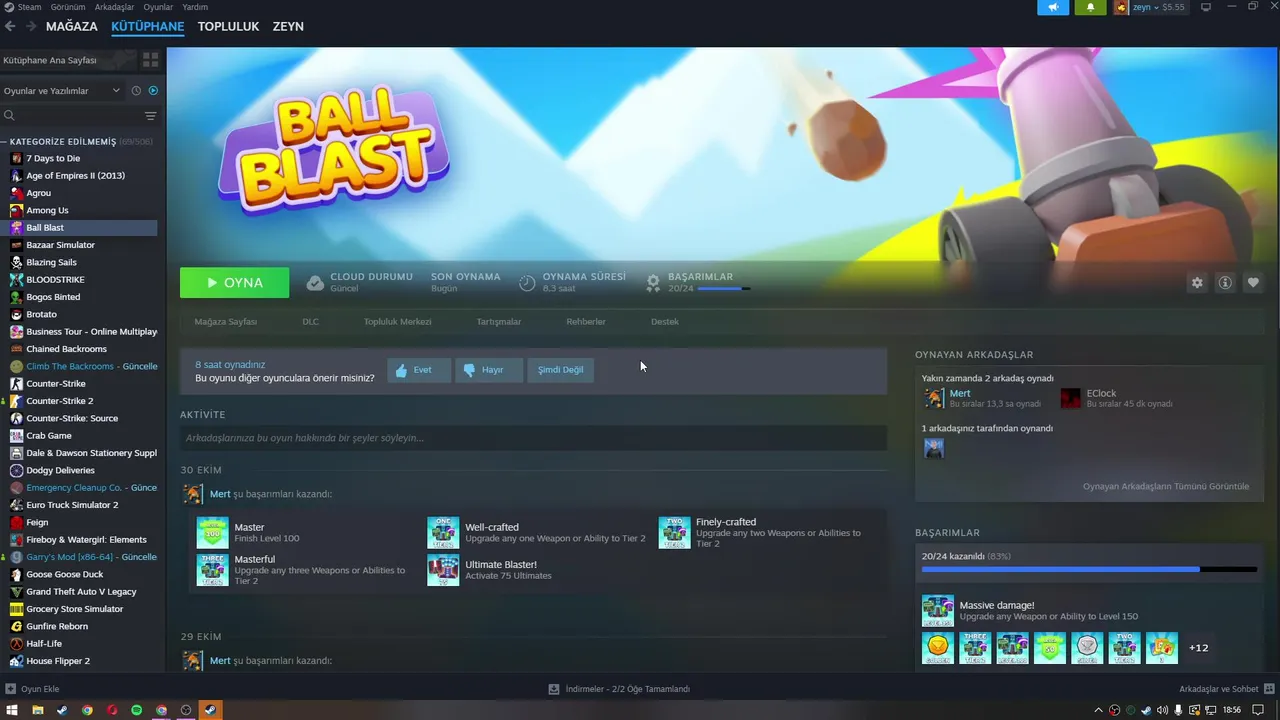Go to MAĞAZA tab

(72, 27)
